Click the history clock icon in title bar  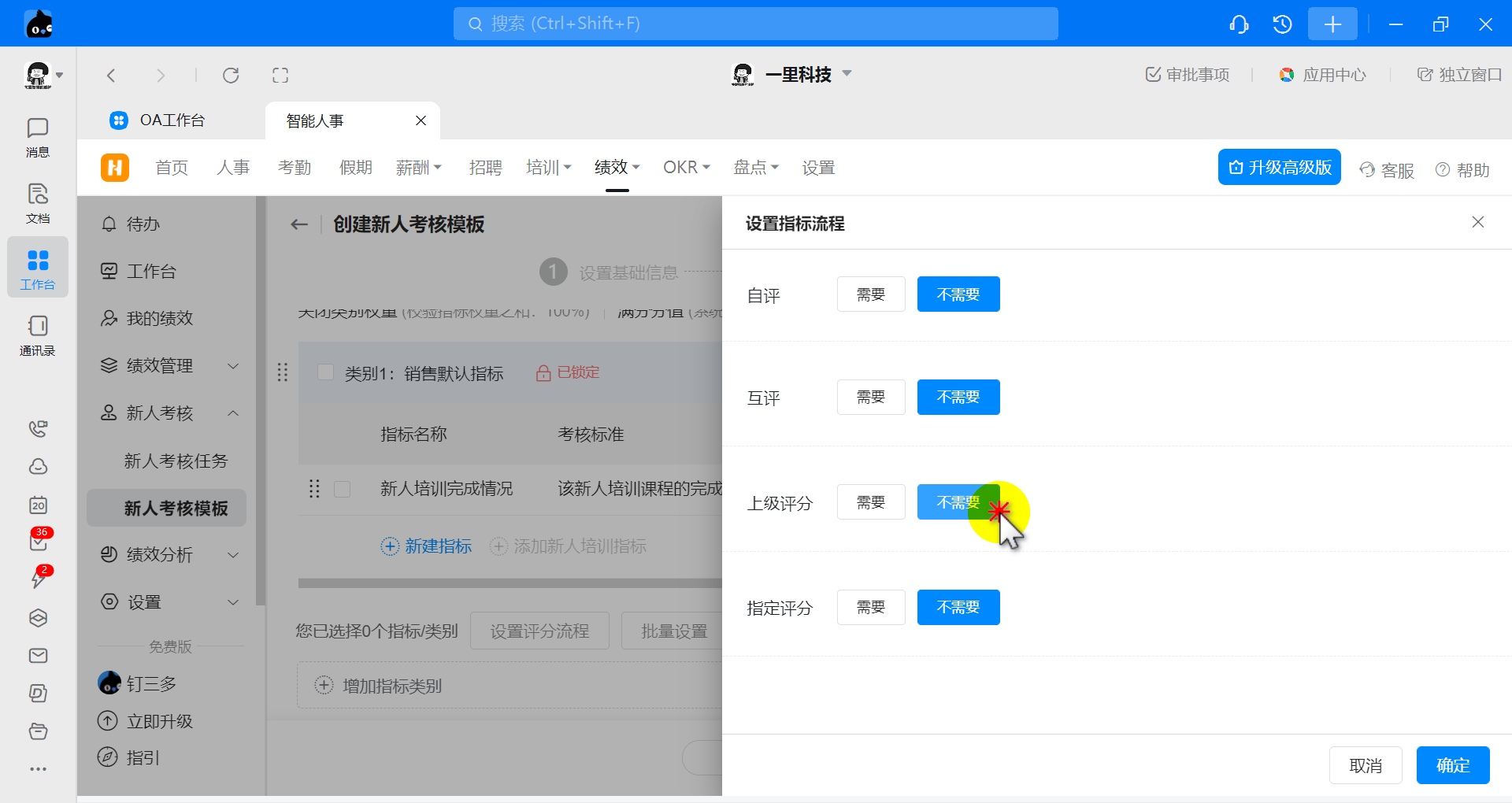[x=1282, y=24]
